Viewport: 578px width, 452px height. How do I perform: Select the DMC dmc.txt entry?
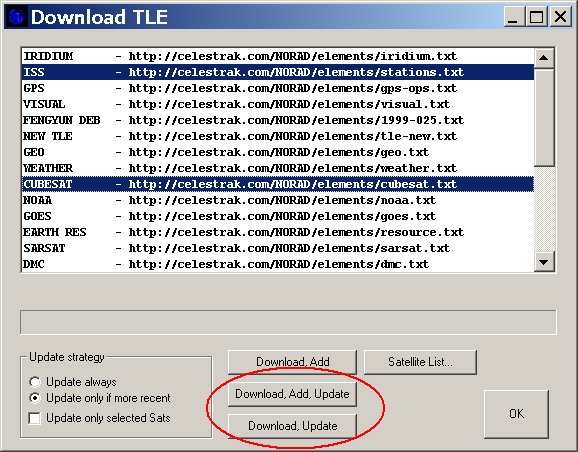pyautogui.click(x=278, y=264)
